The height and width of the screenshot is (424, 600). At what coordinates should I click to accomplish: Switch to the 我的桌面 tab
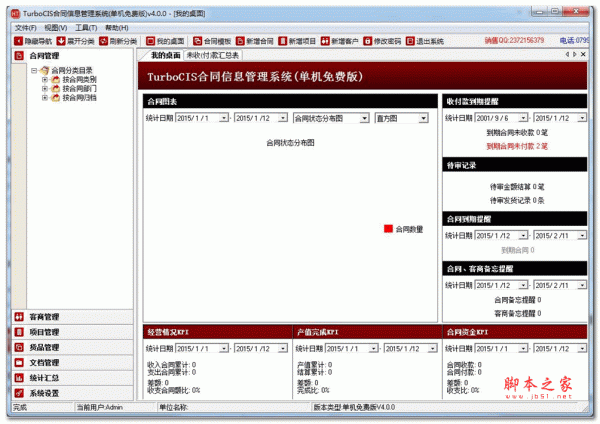click(165, 55)
